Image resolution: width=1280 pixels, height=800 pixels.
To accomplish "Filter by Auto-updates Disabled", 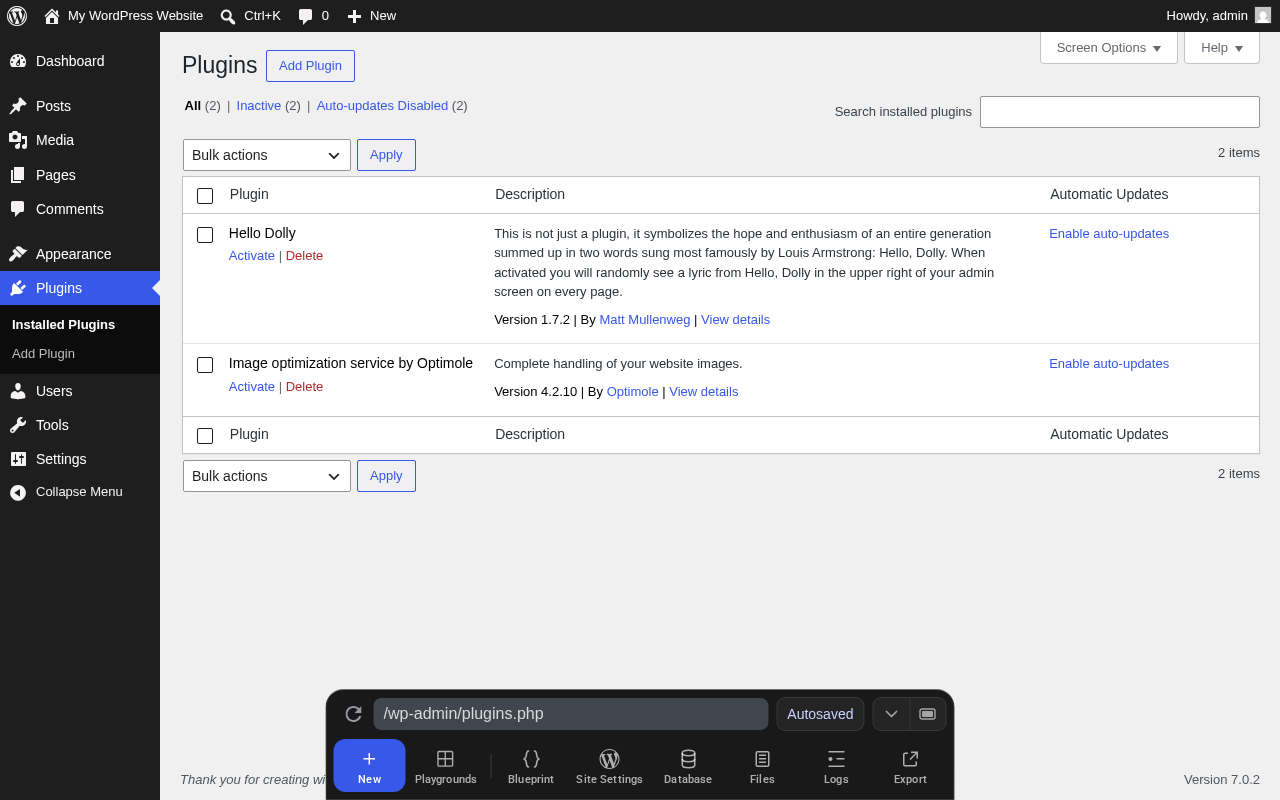I will [382, 106].
